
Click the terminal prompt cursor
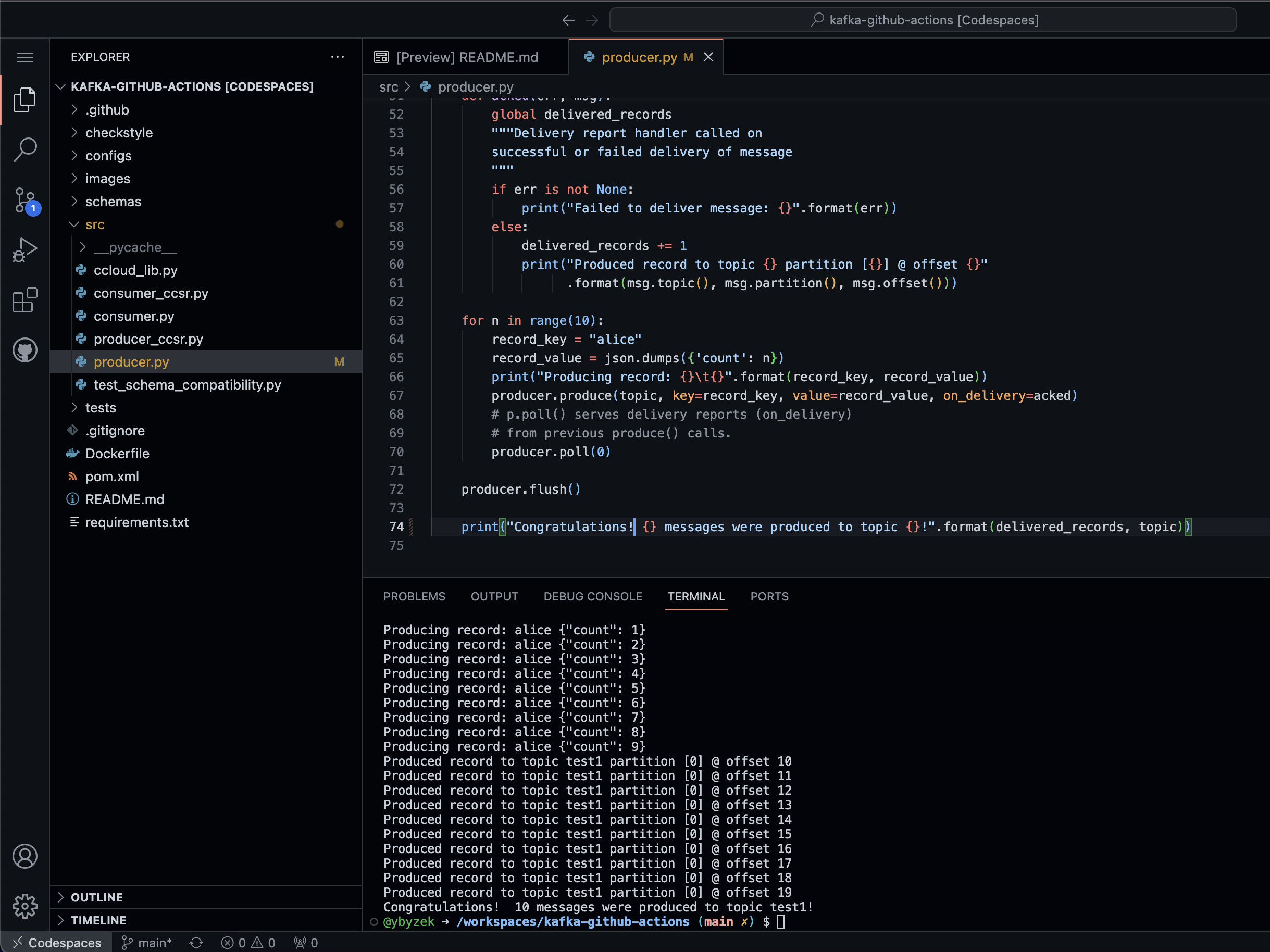pyautogui.click(x=781, y=922)
